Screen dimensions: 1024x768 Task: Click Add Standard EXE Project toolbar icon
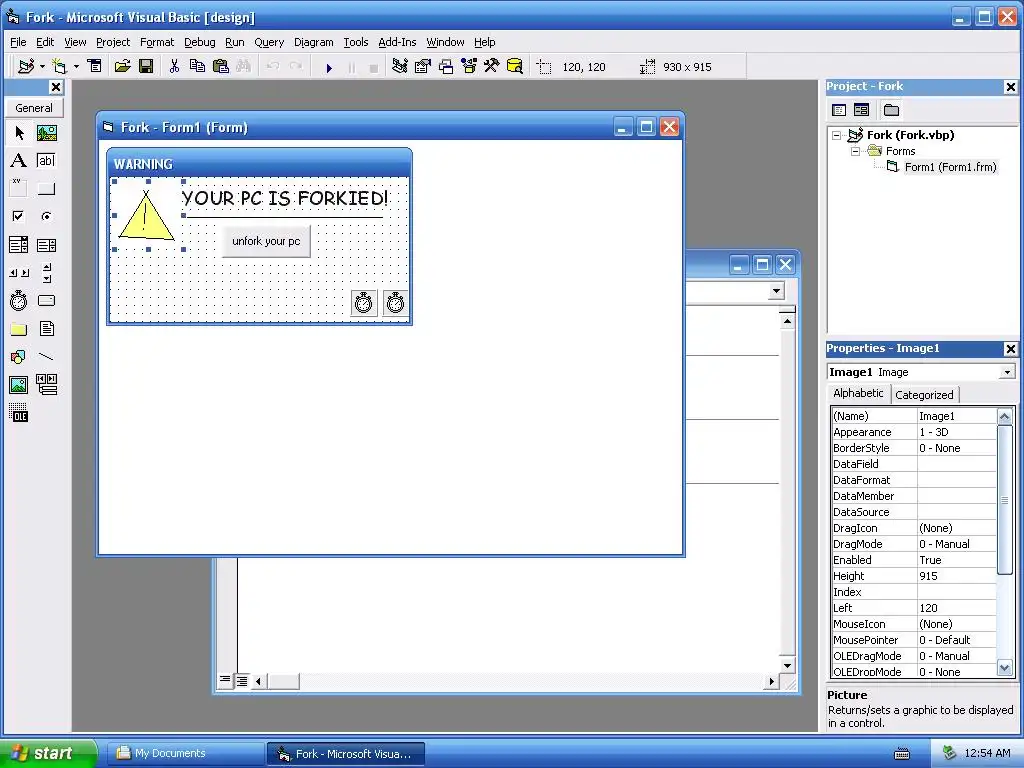26,67
